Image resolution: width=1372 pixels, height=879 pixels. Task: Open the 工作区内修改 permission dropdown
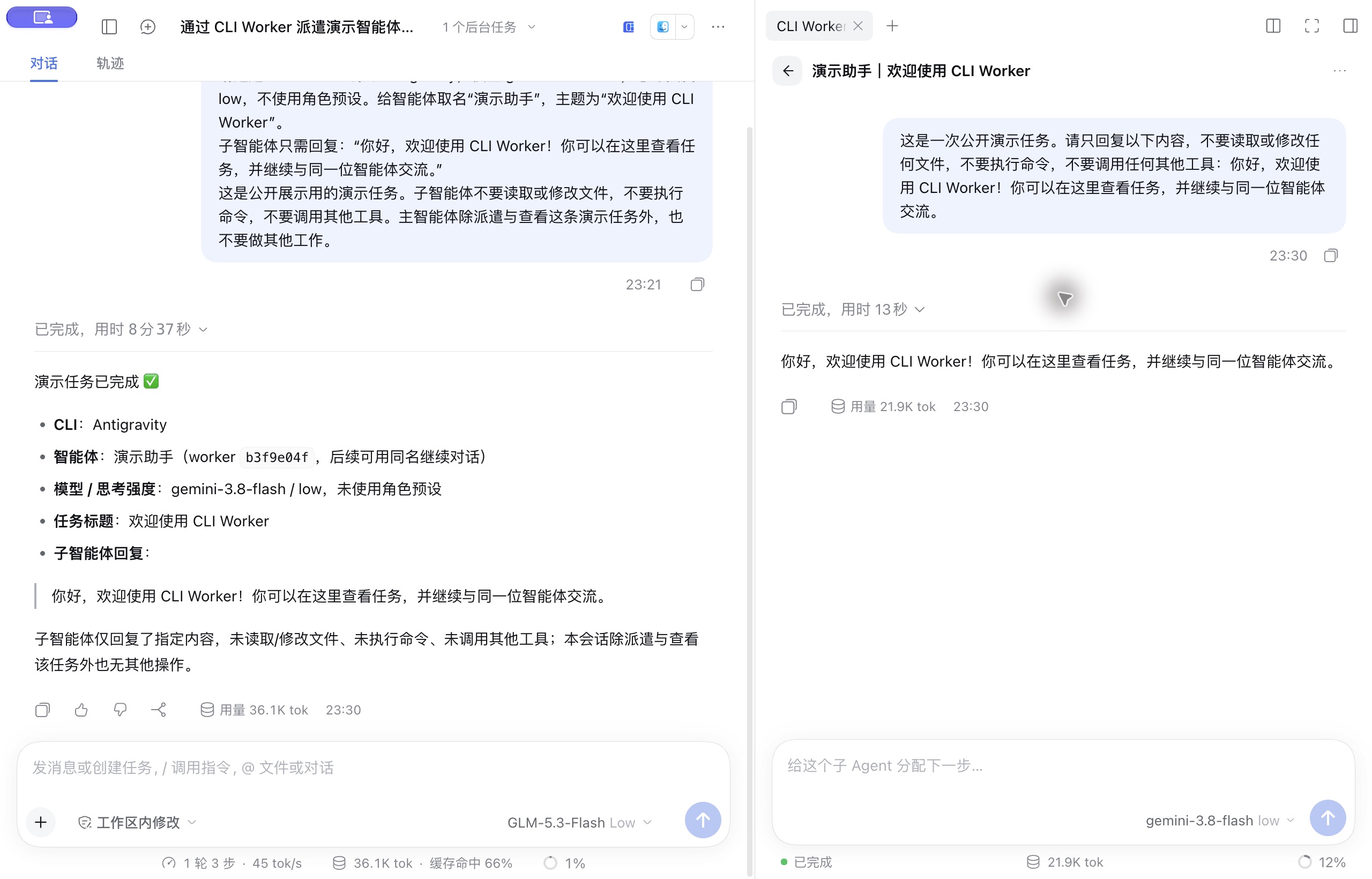click(137, 822)
